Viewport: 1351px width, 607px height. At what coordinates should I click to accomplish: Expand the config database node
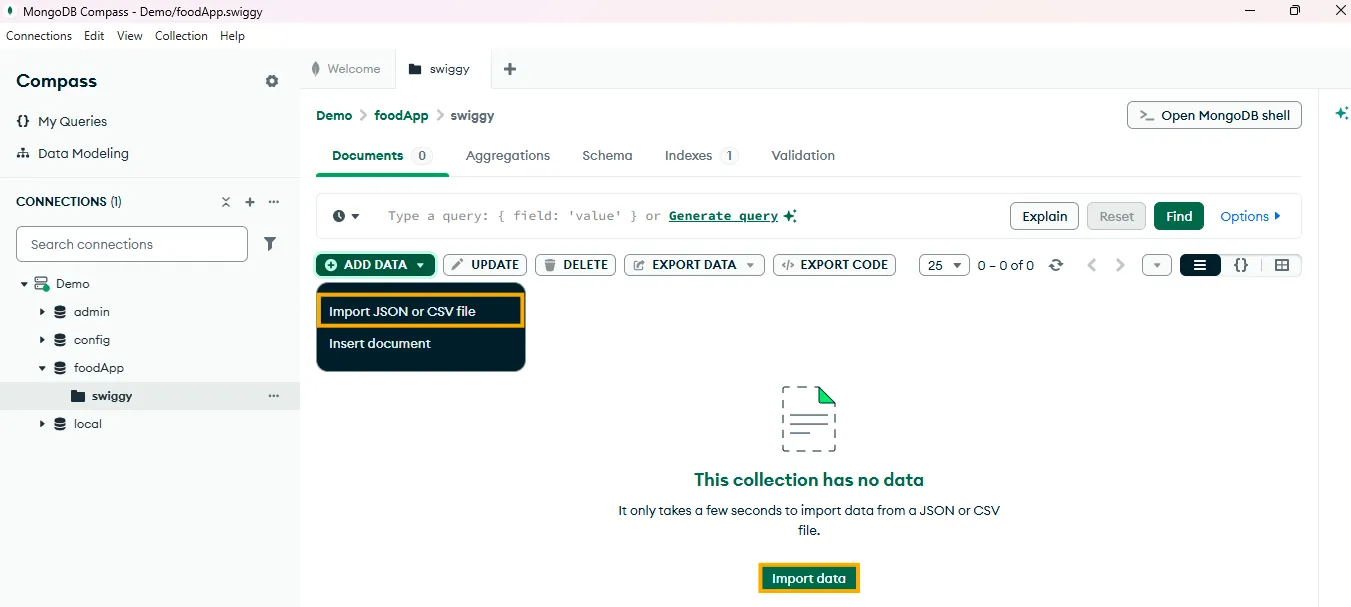coord(43,340)
